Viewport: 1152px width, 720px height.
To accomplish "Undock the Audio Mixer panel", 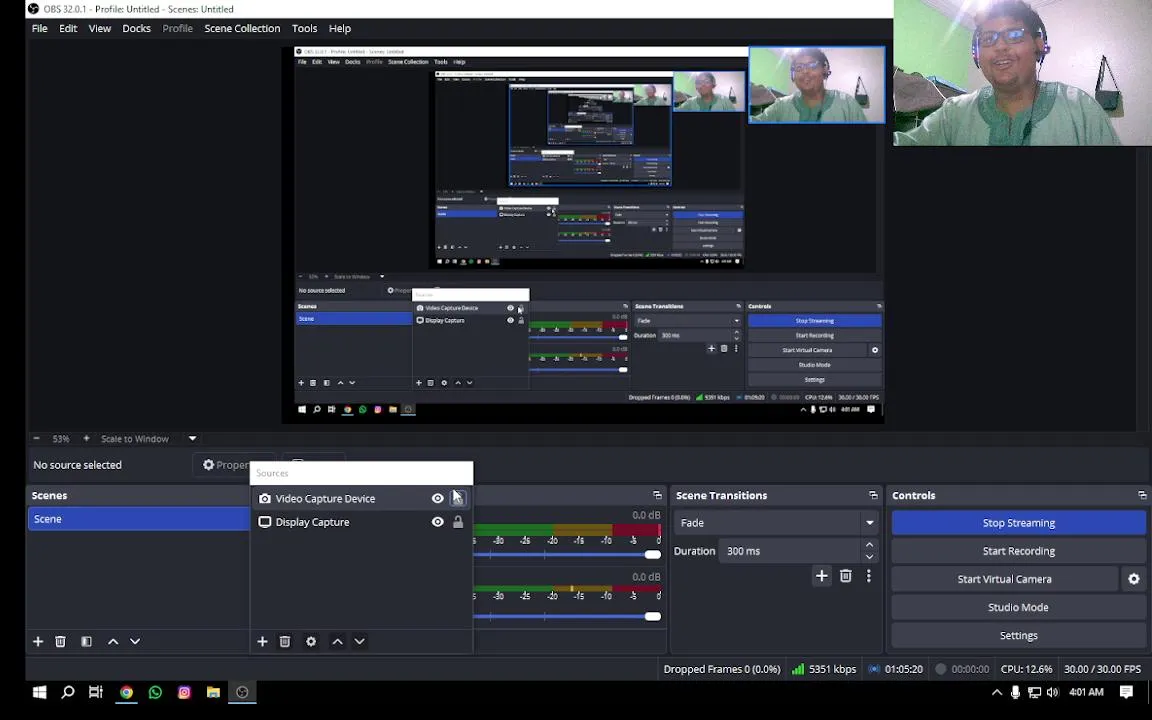I will pyautogui.click(x=657, y=495).
